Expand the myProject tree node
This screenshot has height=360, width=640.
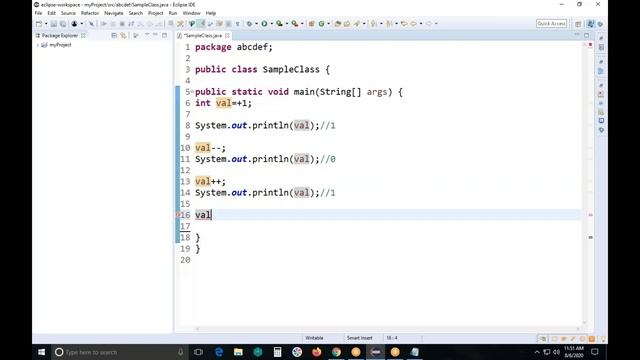(38, 45)
